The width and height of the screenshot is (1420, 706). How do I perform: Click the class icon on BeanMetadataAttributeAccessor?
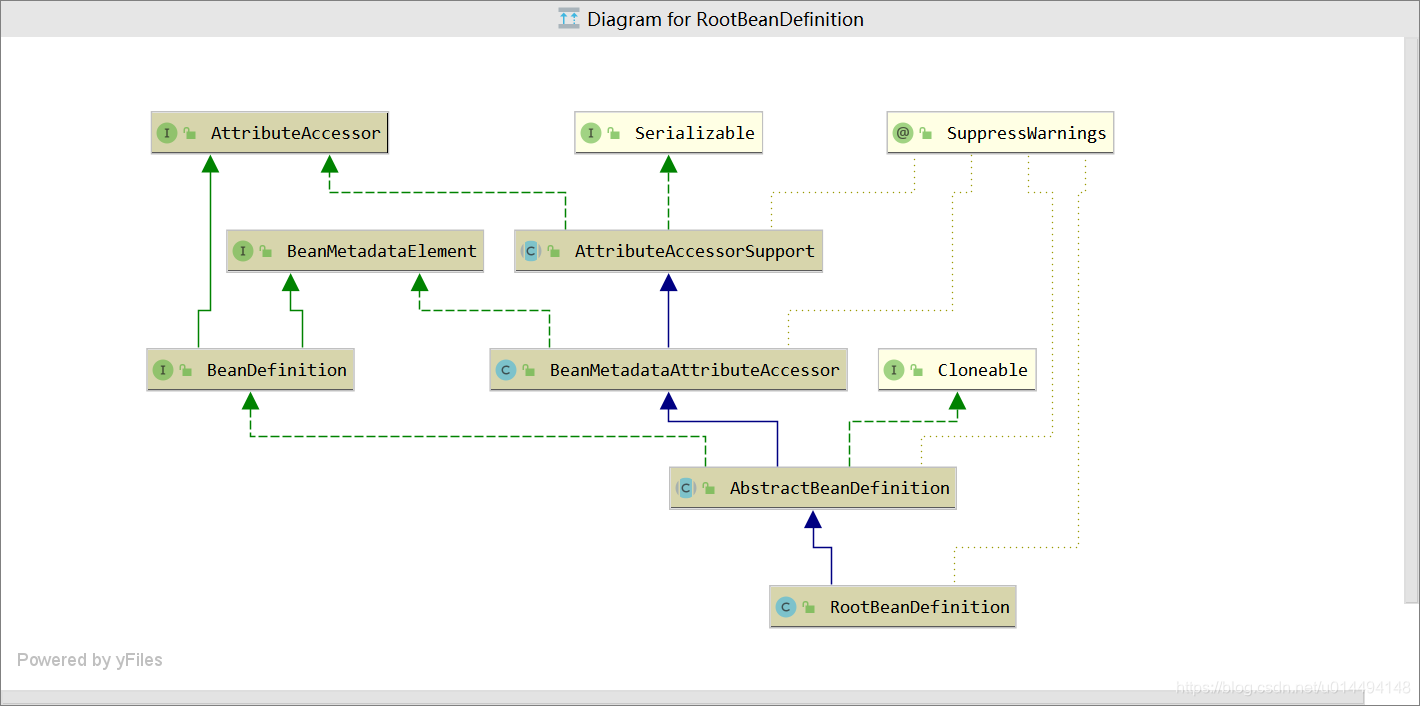pyautogui.click(x=506, y=370)
